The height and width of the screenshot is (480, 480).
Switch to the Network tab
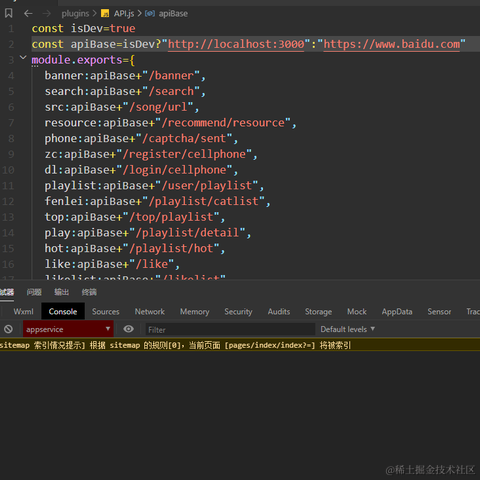click(x=150, y=312)
